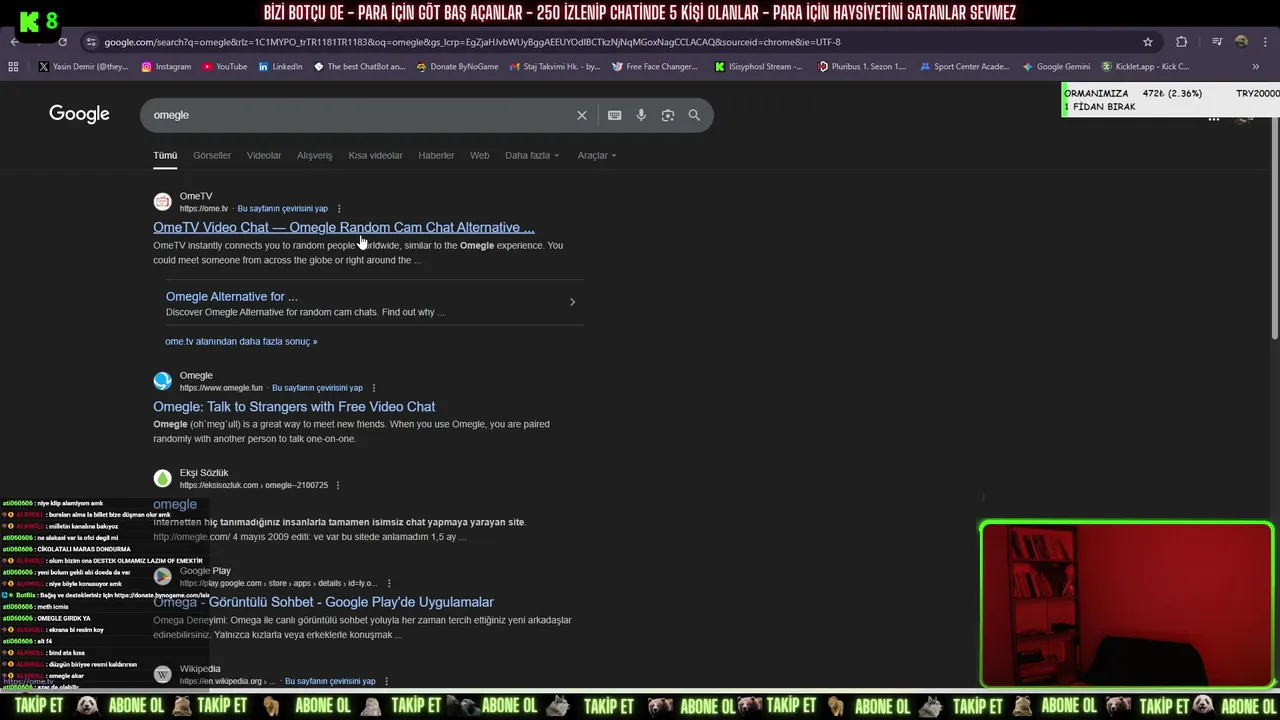Open the Chrome three-dot menu
Viewport: 1280px width, 720px height.
pos(1266,42)
